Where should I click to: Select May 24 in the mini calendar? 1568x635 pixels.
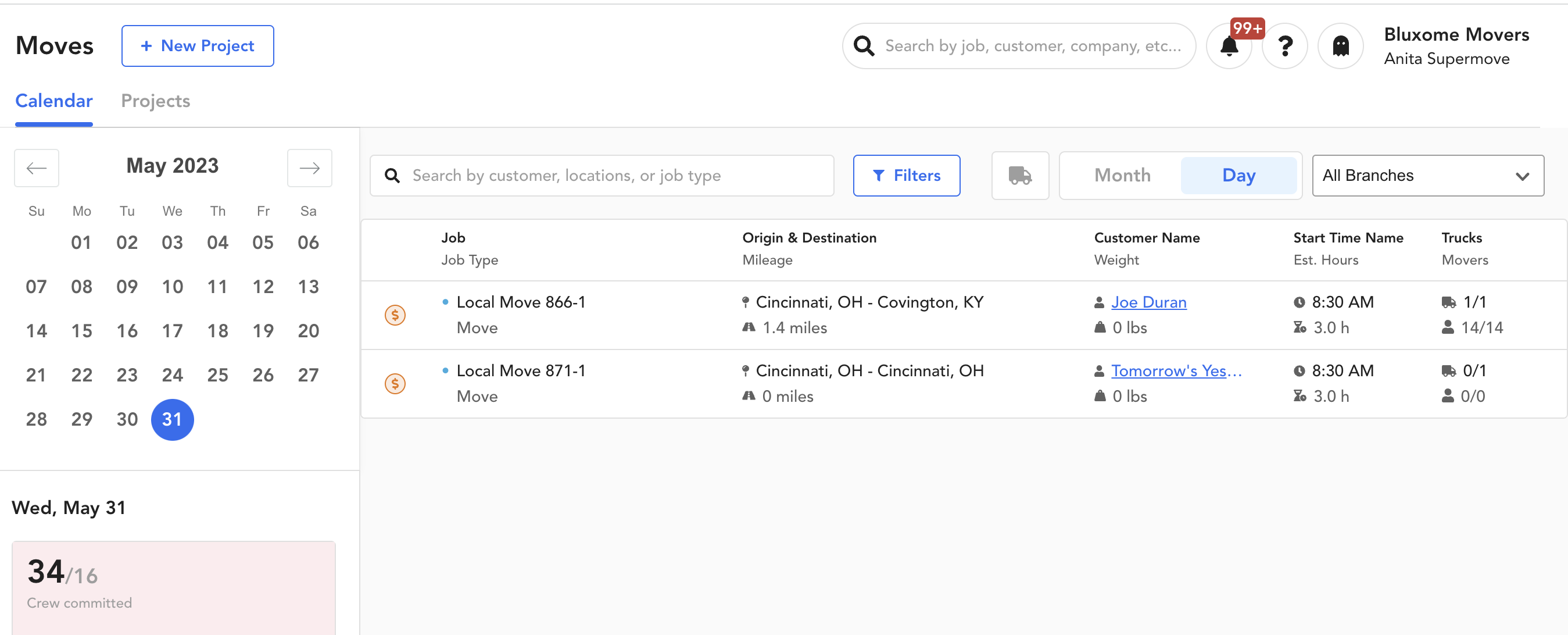pos(172,375)
